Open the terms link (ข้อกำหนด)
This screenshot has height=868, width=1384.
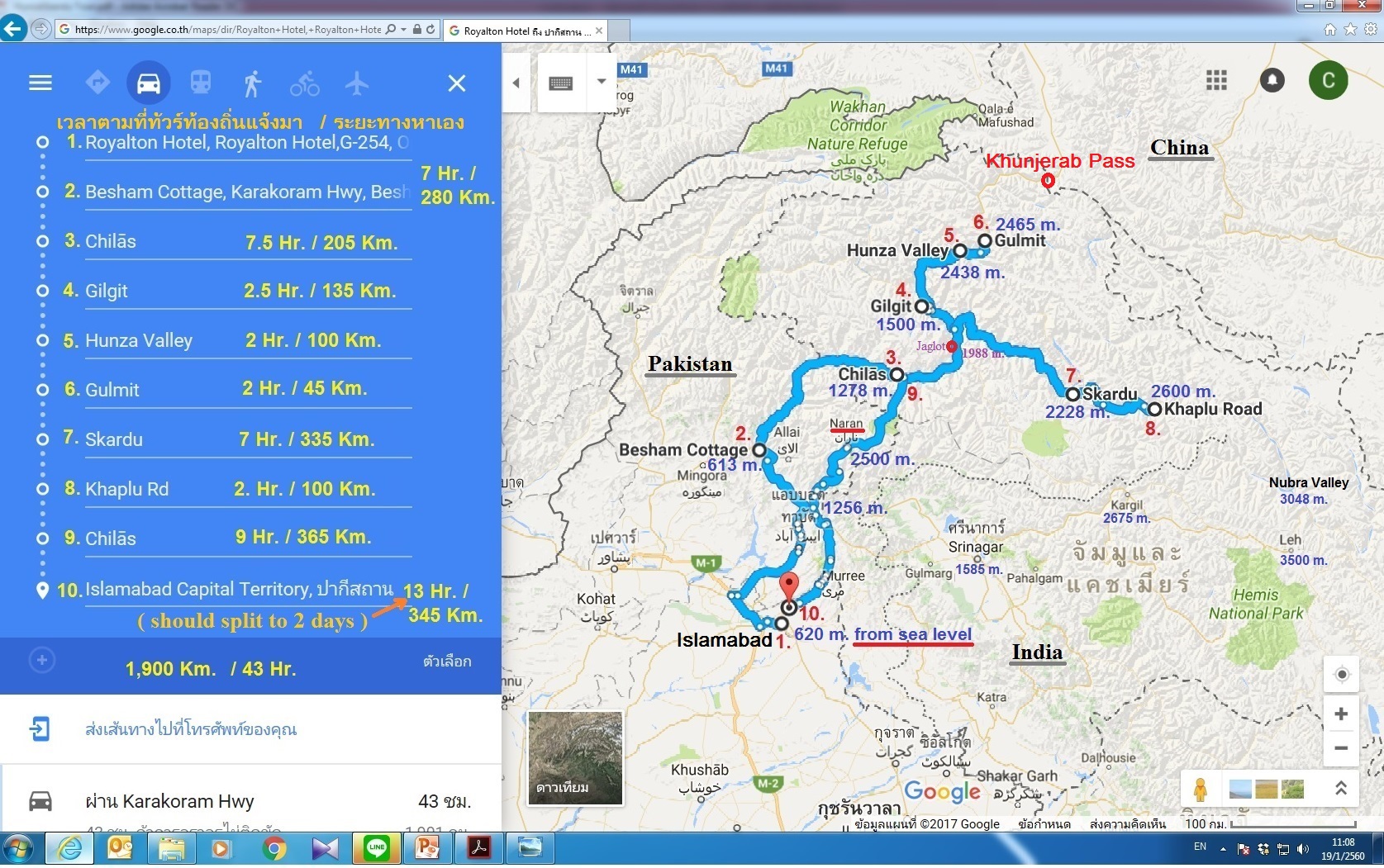(1044, 823)
